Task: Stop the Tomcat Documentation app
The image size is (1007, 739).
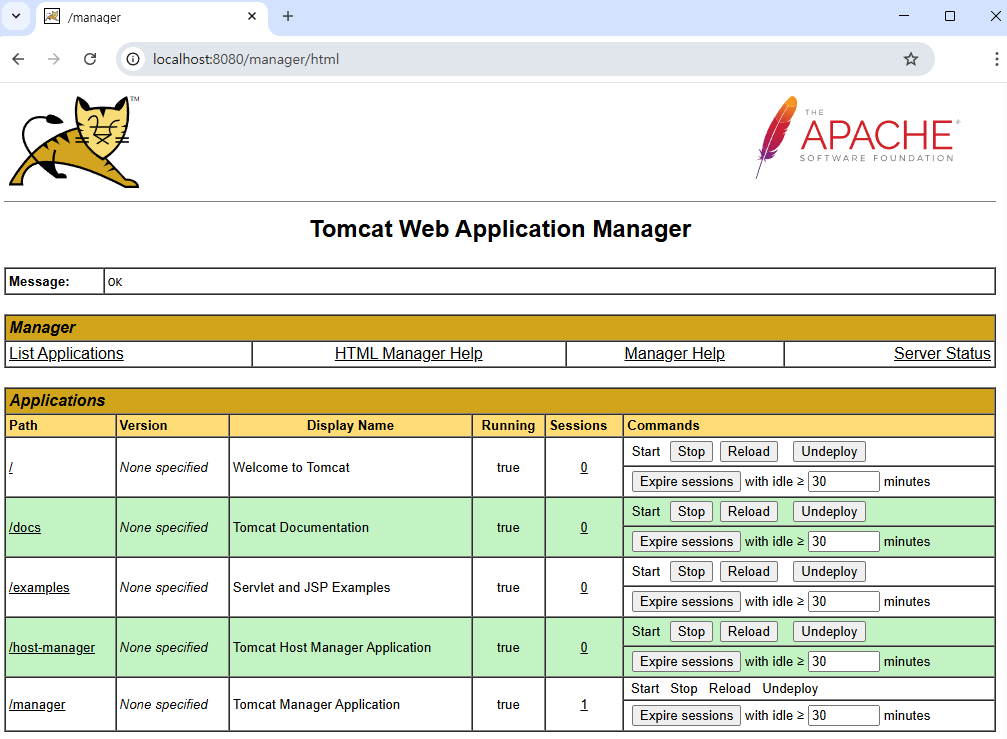Action: [691, 512]
